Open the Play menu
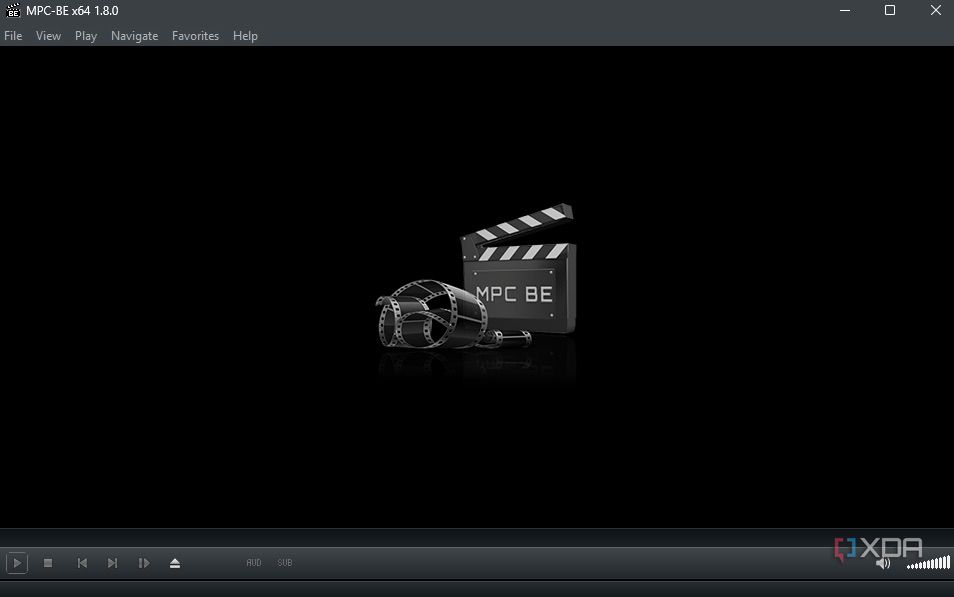 point(85,35)
